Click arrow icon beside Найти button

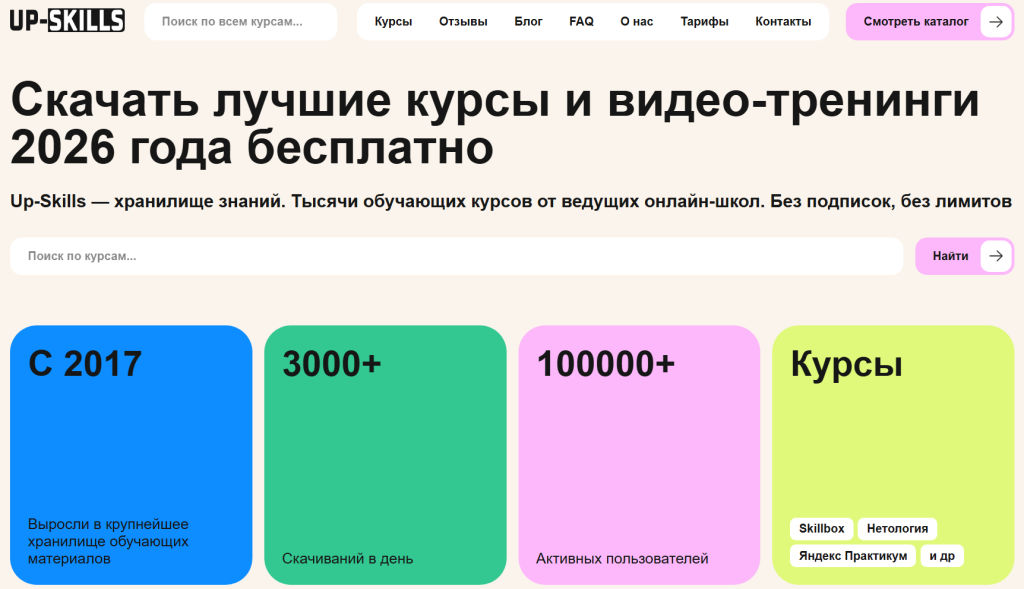click(x=995, y=256)
